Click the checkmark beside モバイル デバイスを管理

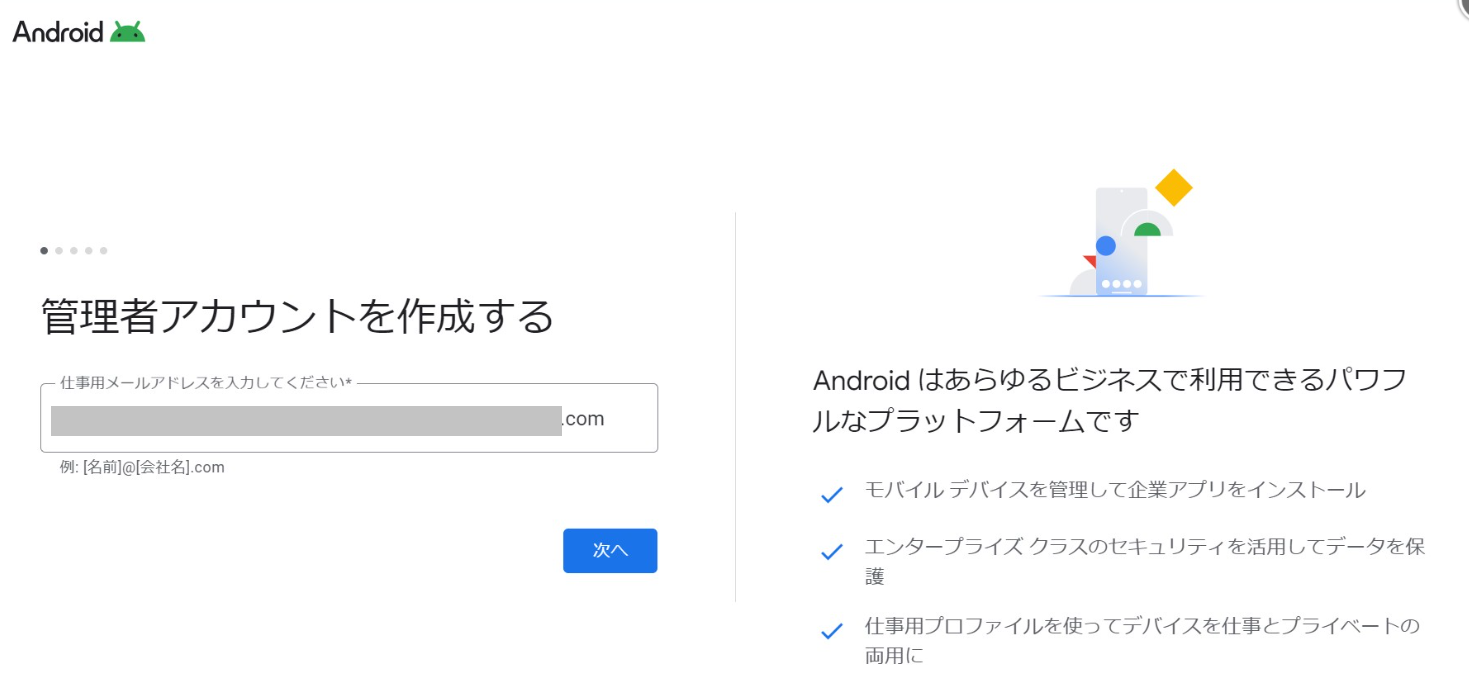click(x=831, y=494)
